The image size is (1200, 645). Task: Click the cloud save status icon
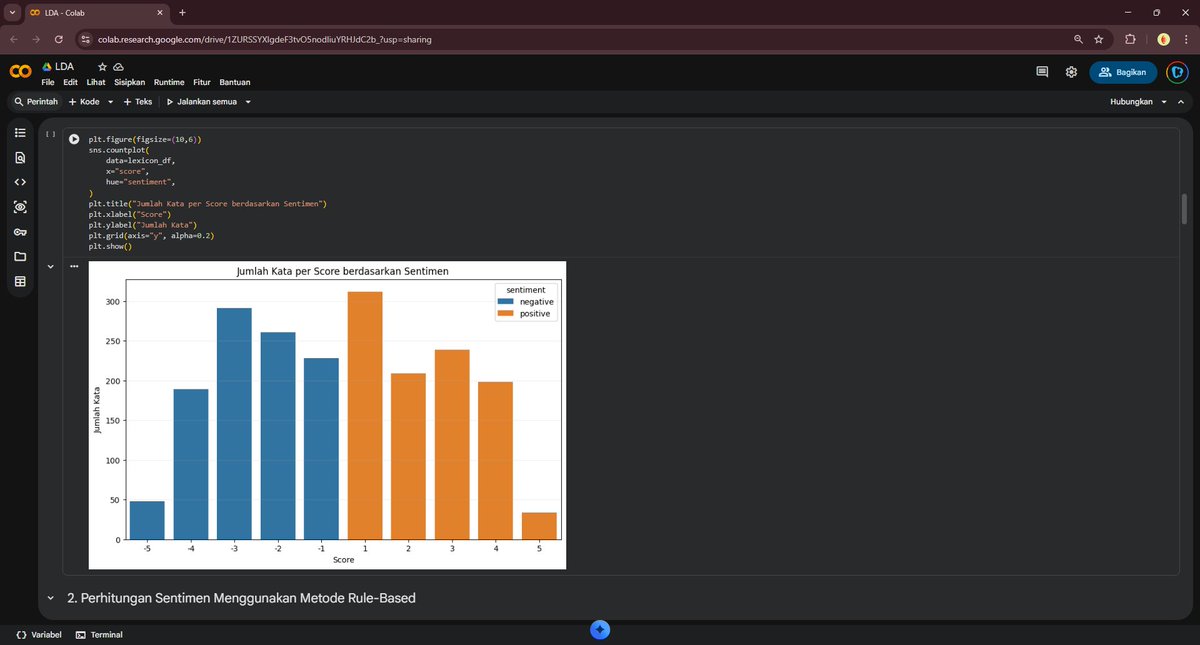tap(117, 66)
